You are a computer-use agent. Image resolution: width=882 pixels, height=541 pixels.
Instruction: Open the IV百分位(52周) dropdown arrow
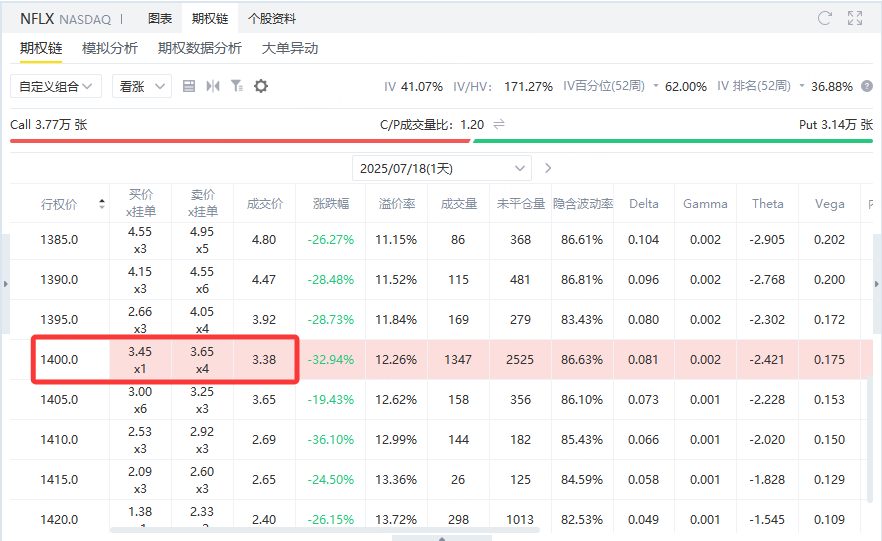coord(656,86)
